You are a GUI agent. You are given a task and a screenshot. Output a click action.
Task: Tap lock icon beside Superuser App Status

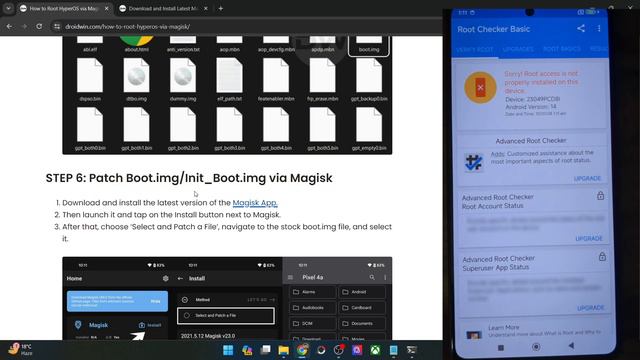(x=602, y=256)
